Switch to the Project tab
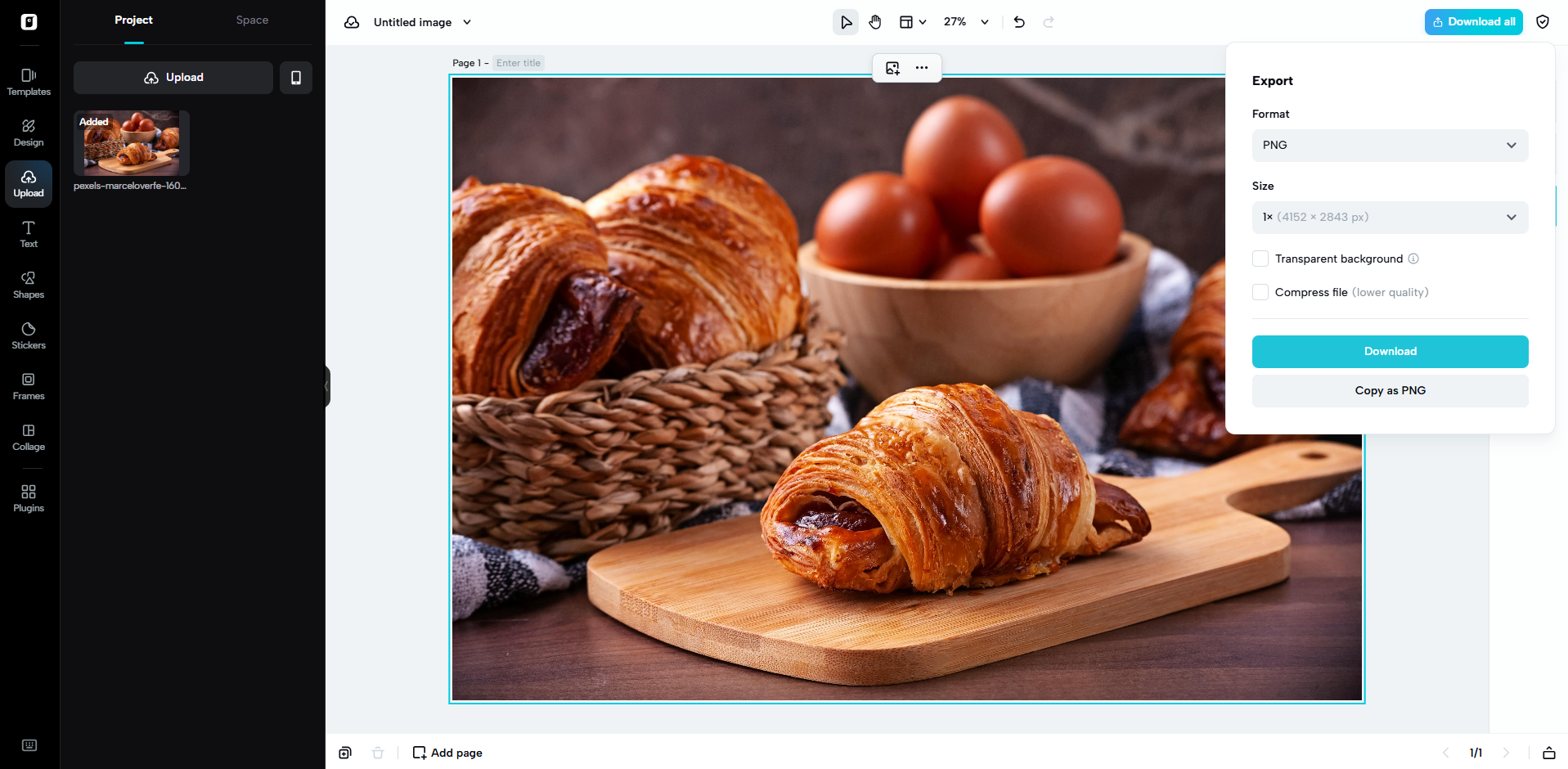The width and height of the screenshot is (1568, 769). (x=133, y=20)
